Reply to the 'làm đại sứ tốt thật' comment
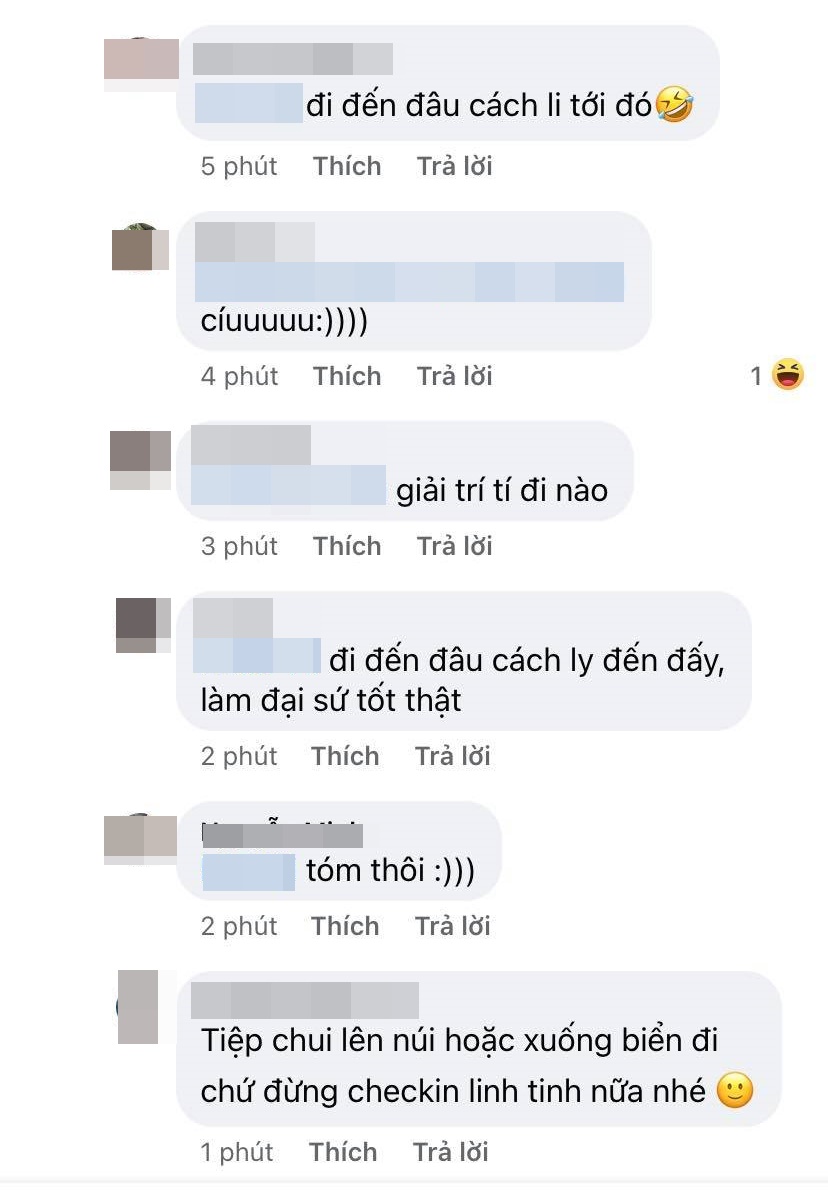 pyautogui.click(x=452, y=756)
